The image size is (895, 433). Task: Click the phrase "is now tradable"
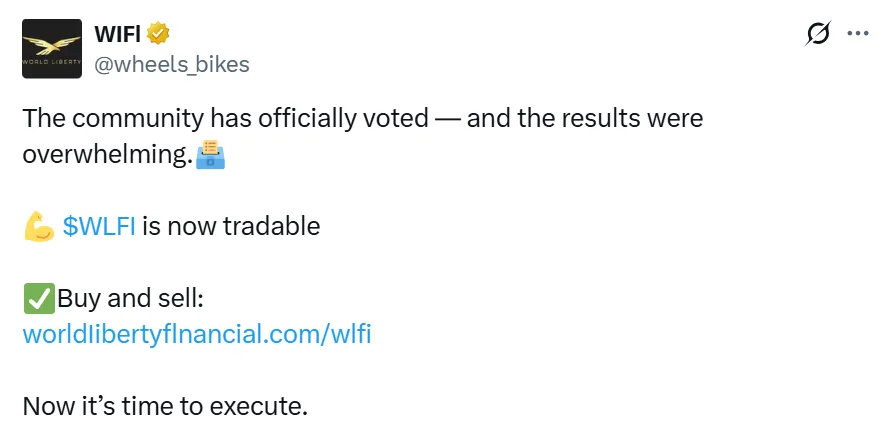tap(231, 226)
